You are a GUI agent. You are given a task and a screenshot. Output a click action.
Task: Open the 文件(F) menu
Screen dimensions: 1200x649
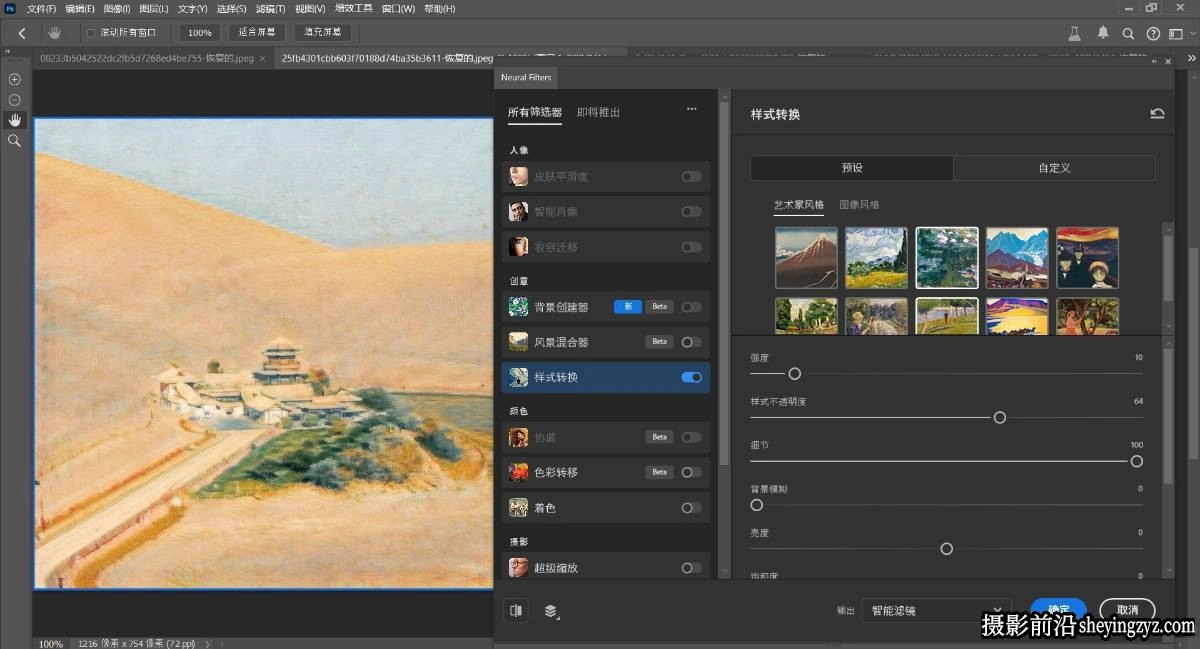coord(41,8)
